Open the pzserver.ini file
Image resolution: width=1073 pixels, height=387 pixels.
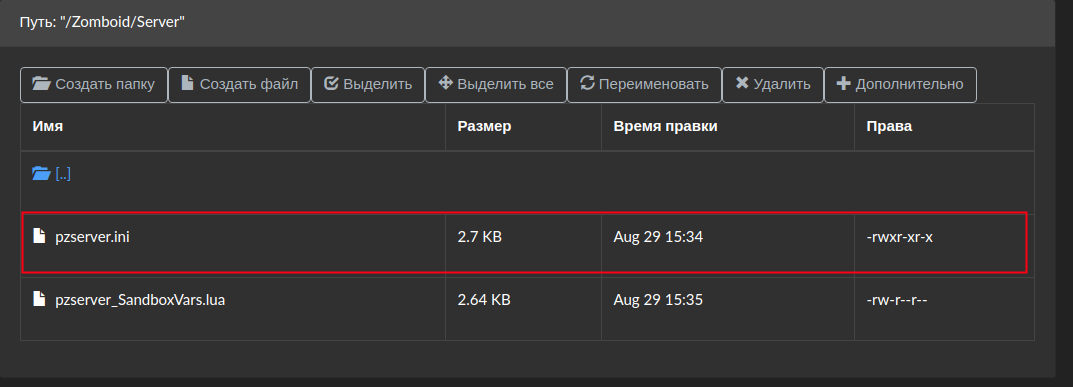point(92,237)
